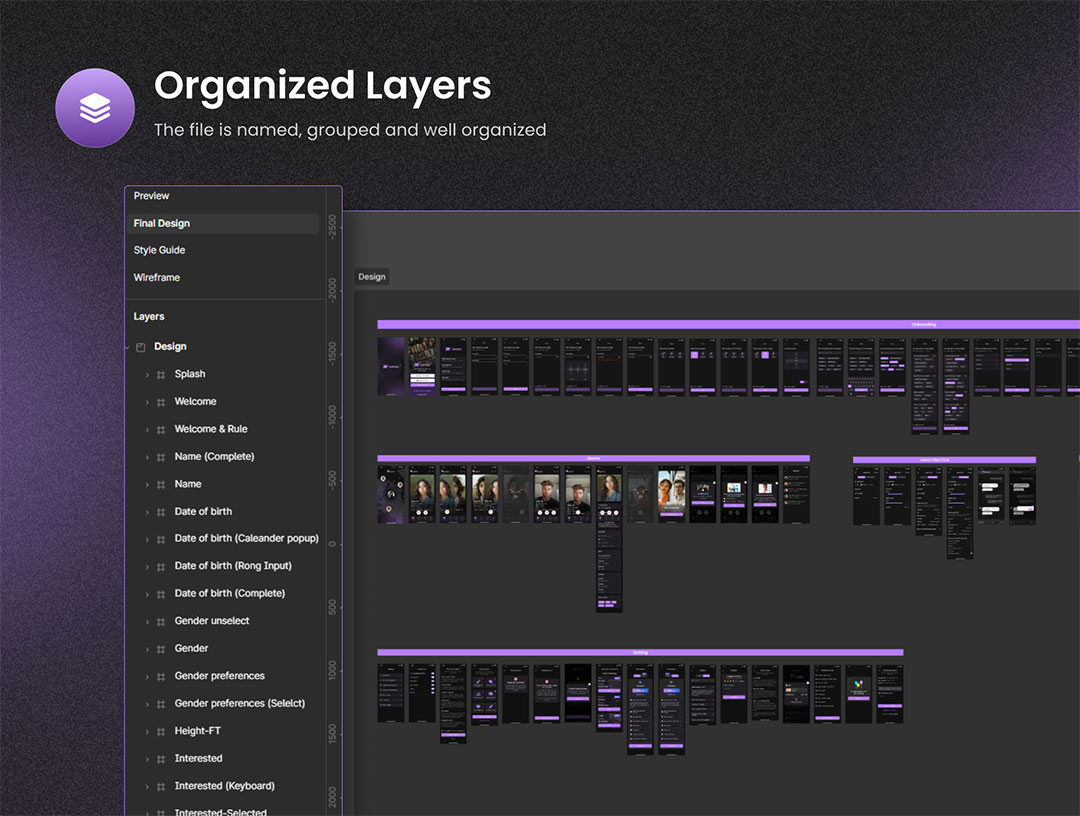
Task: Select the Gender preferences (Selelct) layer
Action: 239,703
